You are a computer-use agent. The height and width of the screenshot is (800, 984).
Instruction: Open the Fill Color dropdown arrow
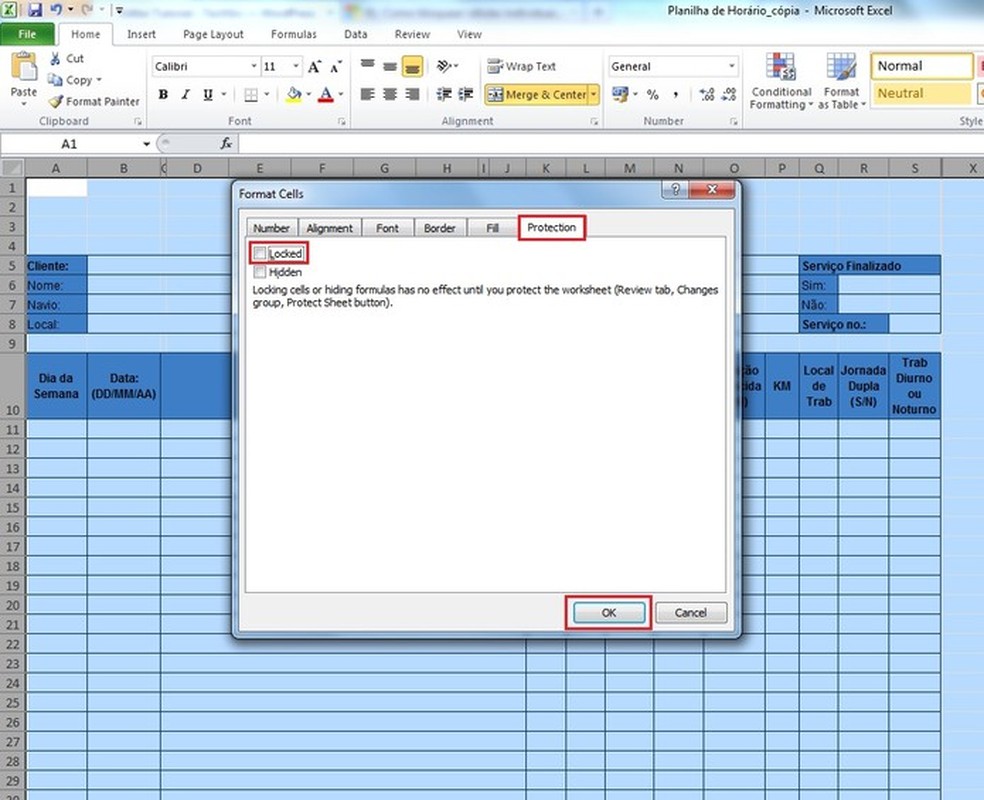point(307,94)
